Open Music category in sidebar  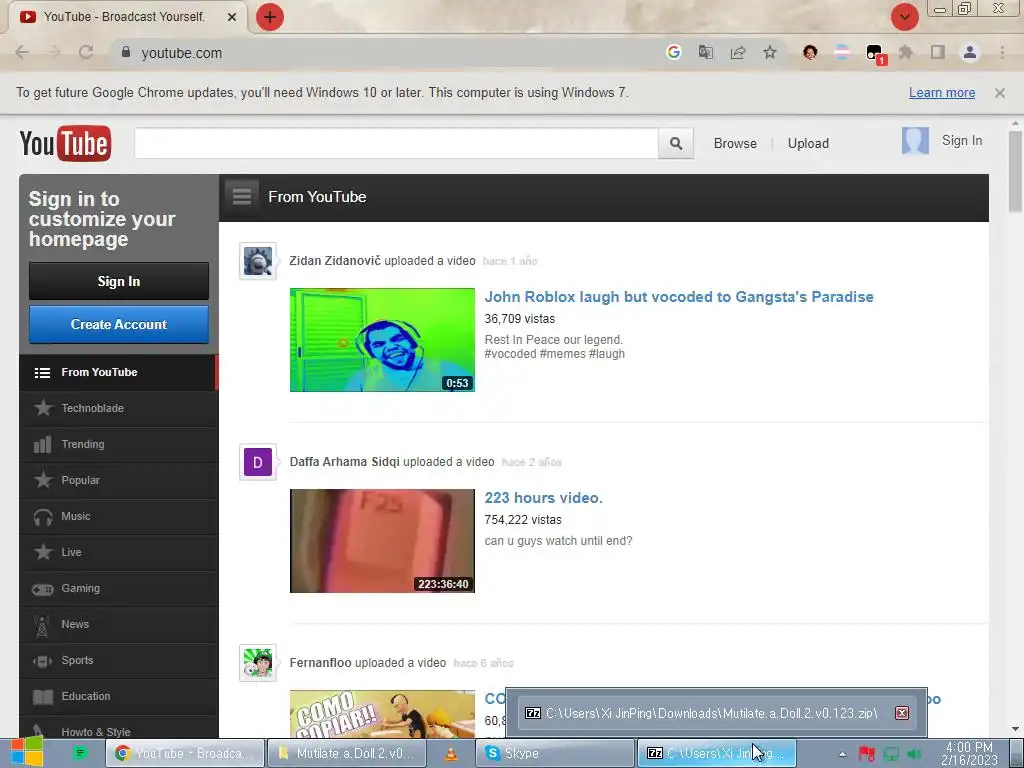click(x=118, y=516)
